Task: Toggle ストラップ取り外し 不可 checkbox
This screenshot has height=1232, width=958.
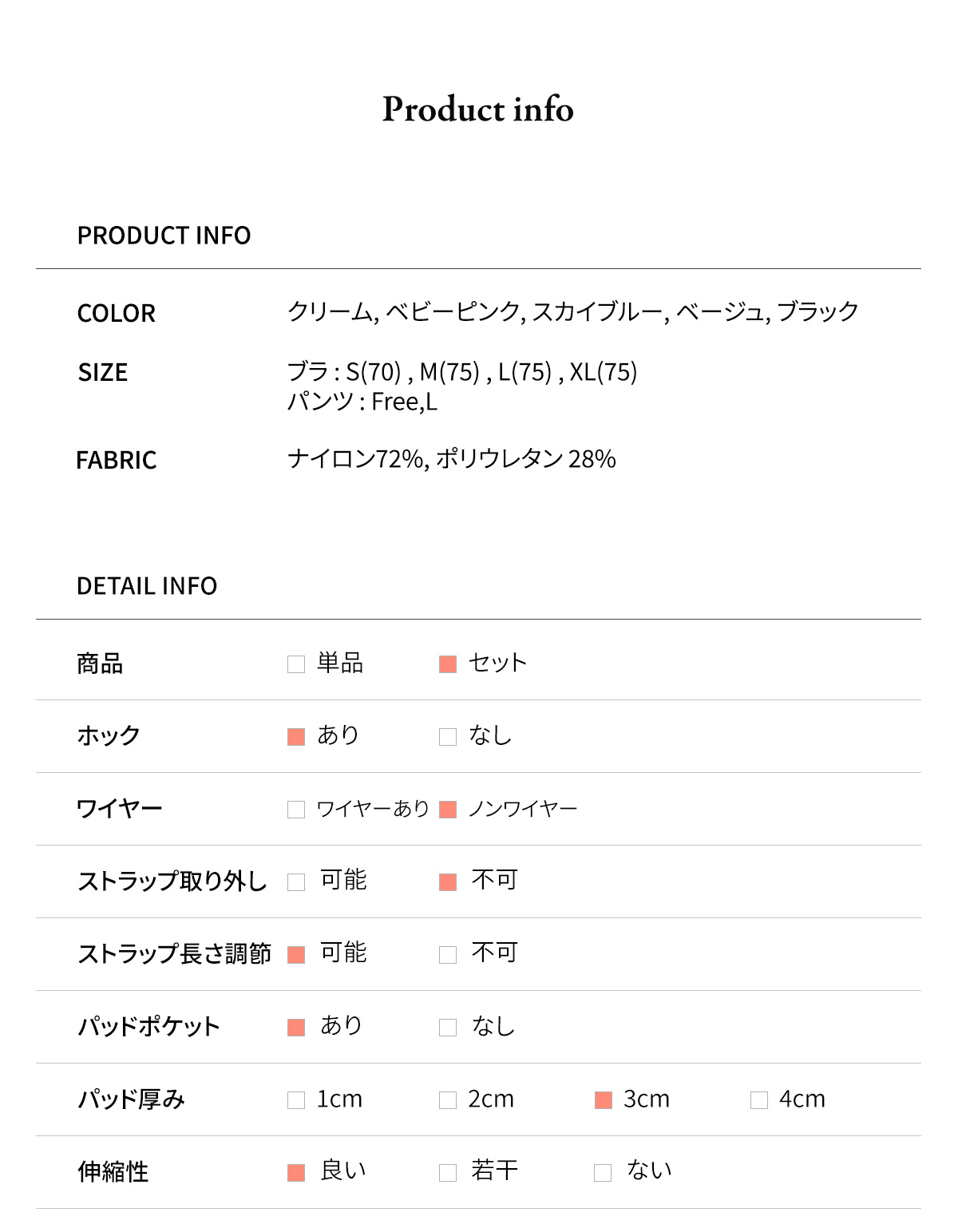Action: tap(448, 882)
